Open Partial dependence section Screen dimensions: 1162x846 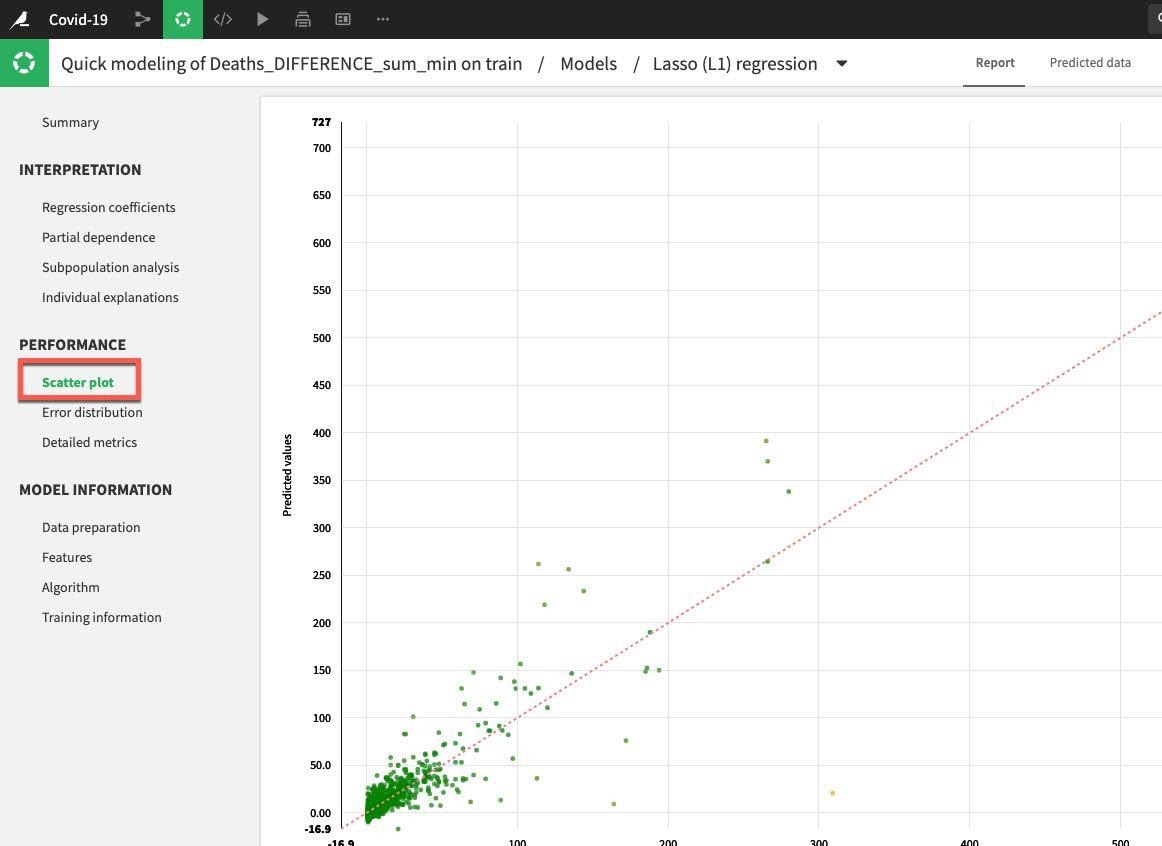[x=98, y=237]
